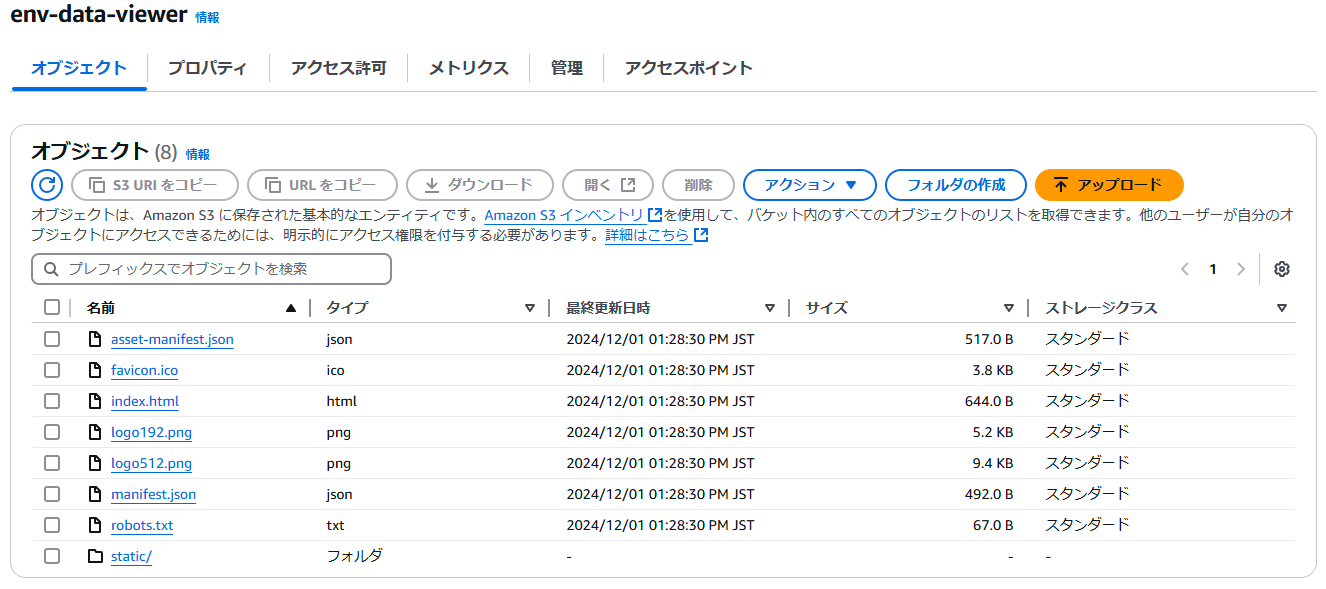
Task: Sort by ストレージクラス column arrow
Action: [x=1282, y=308]
